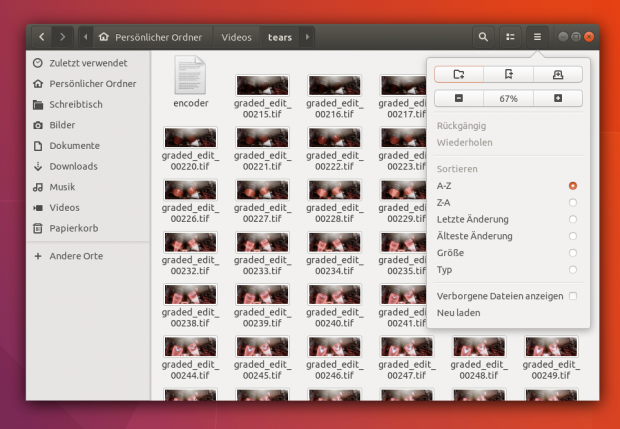Select graded_edit_00234.tif thumbnail
This screenshot has height=429, width=620.
[x=335, y=242]
